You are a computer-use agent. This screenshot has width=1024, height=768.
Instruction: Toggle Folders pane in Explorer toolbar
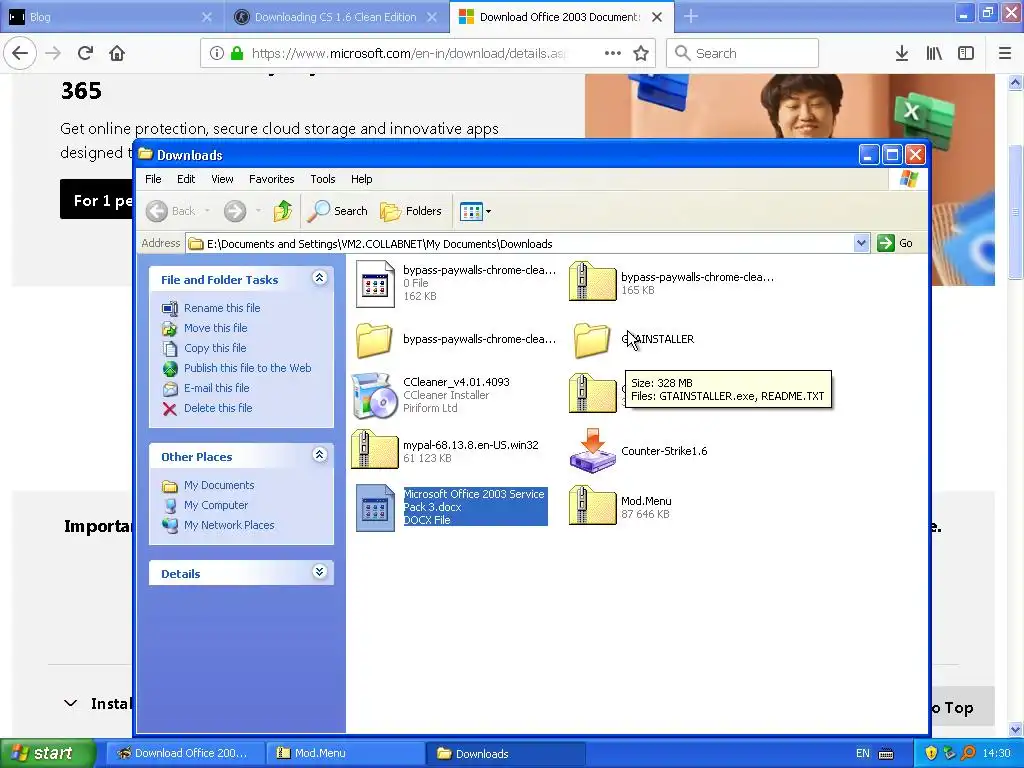(411, 211)
